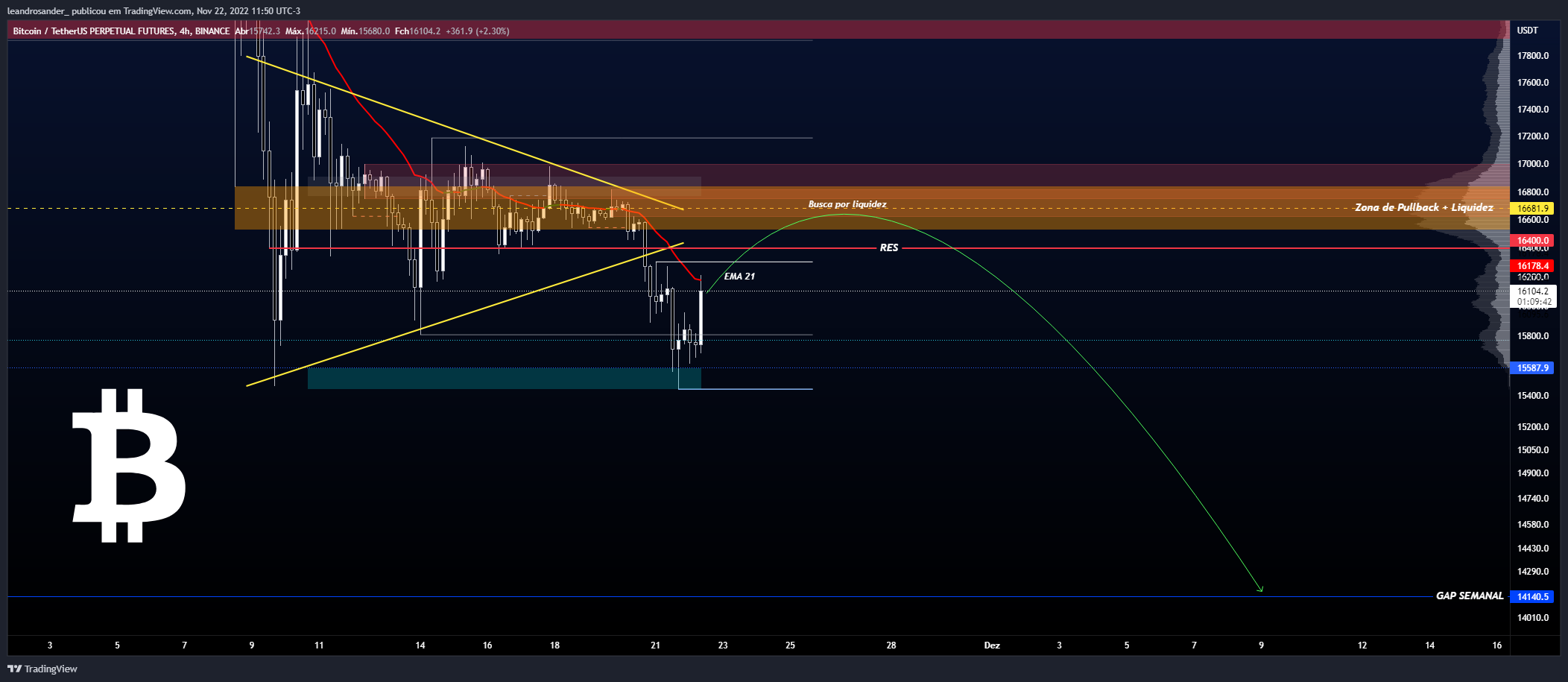
Task: Click the teal support zone rectangle
Action: [504, 378]
